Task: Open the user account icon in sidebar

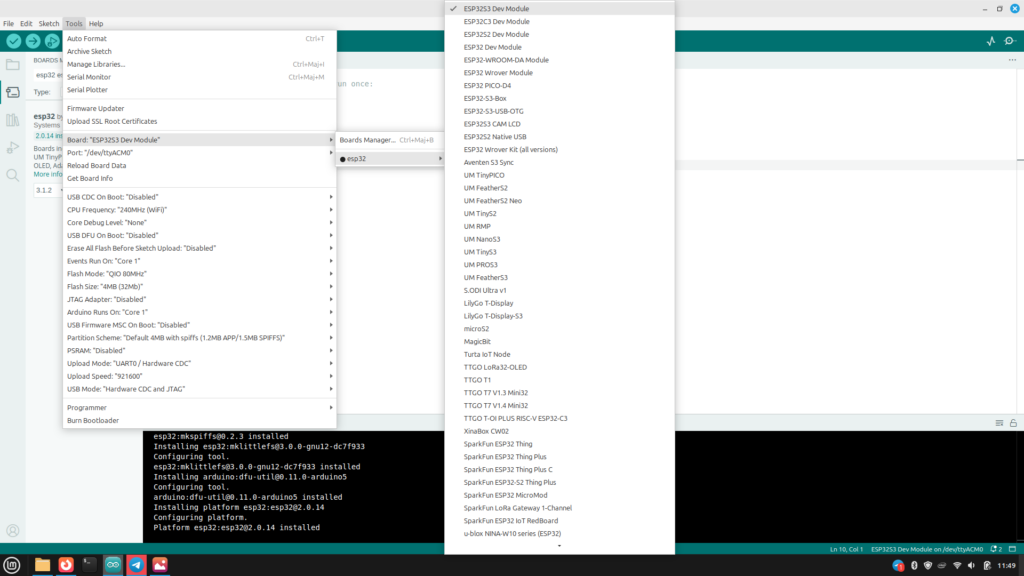Action: (12, 531)
